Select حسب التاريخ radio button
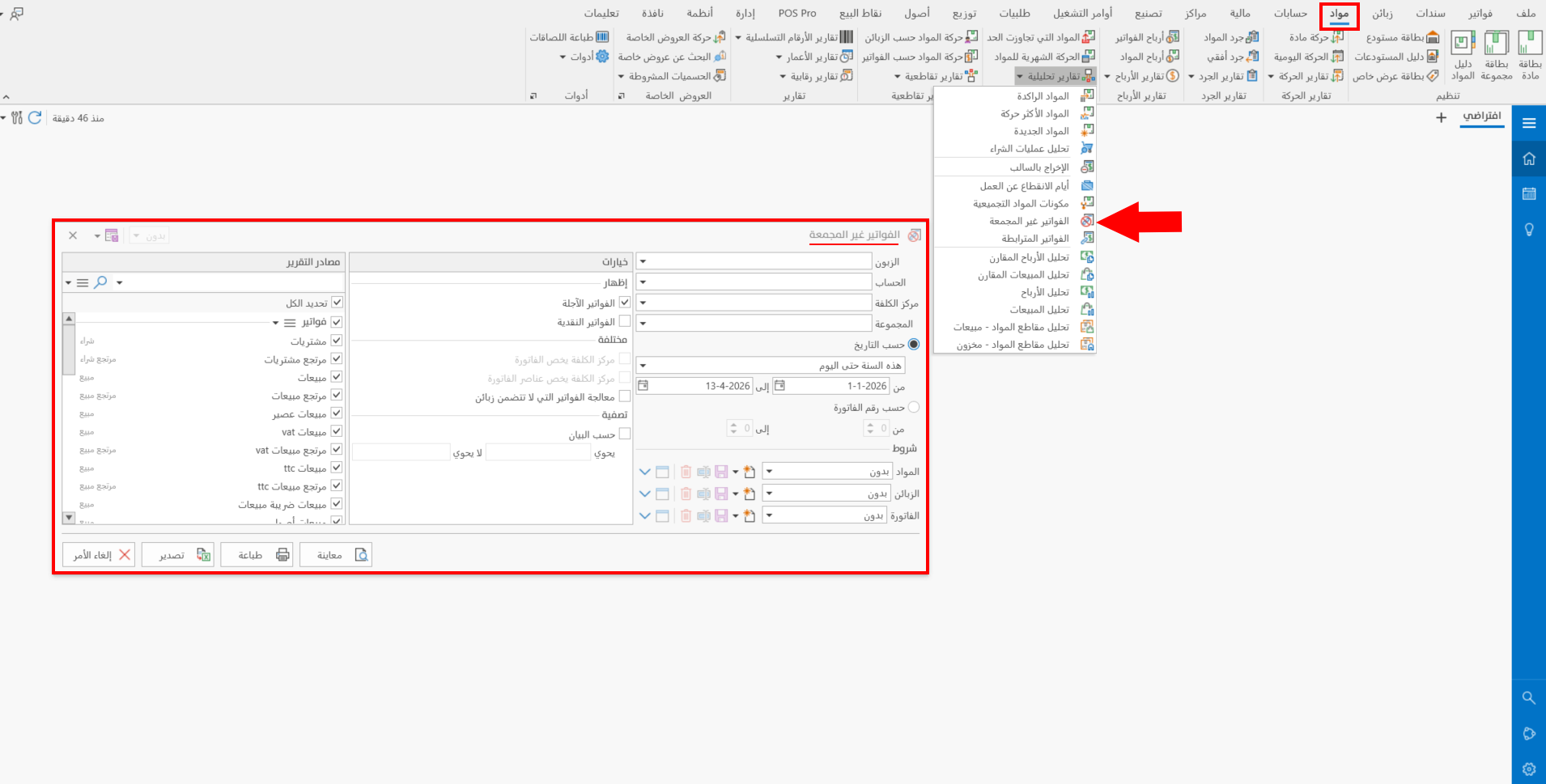This screenshot has height=784, width=1546. 914,345
